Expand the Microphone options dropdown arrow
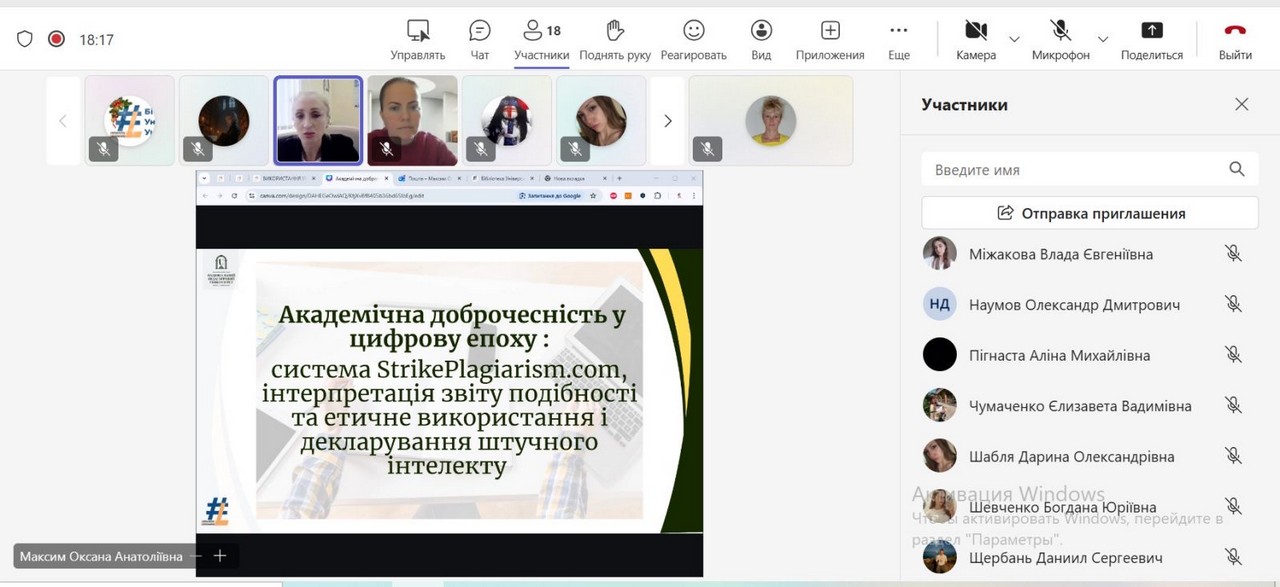The height and width of the screenshot is (587, 1280). (x=1102, y=39)
